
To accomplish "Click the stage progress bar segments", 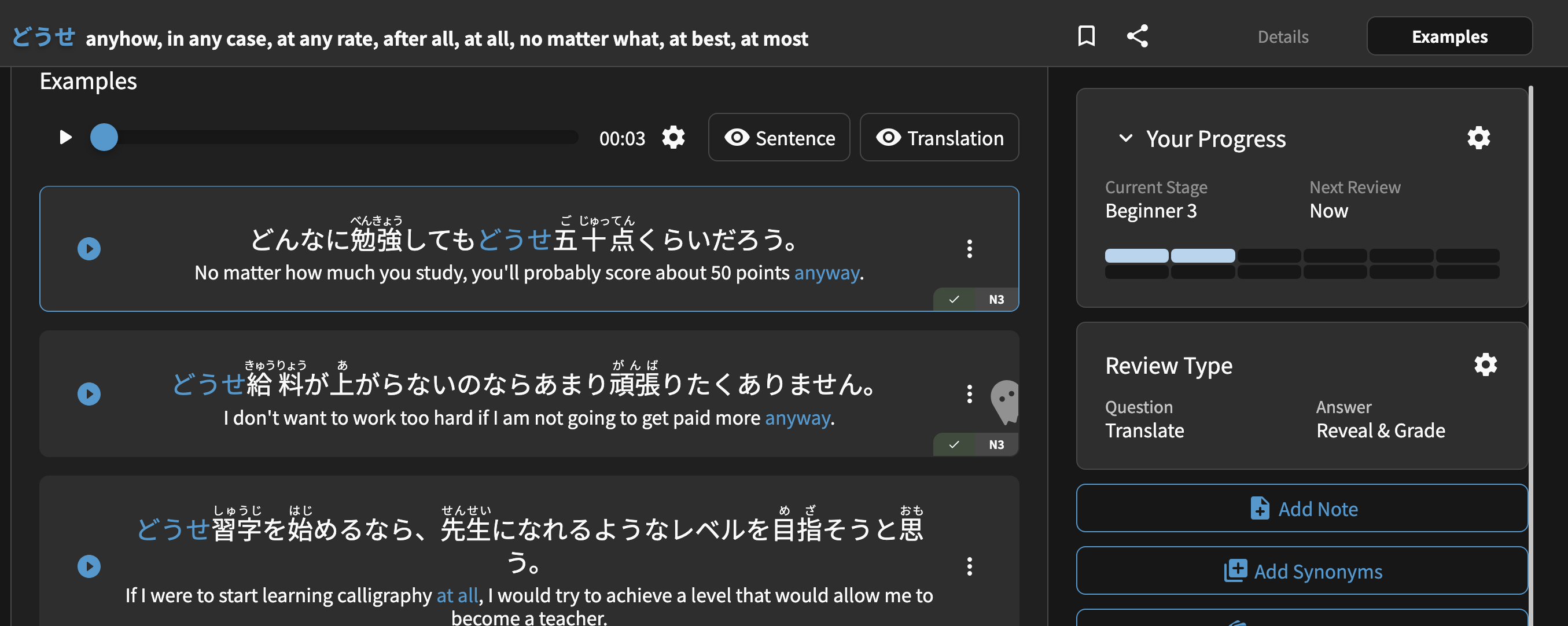I will pyautogui.click(x=1302, y=264).
